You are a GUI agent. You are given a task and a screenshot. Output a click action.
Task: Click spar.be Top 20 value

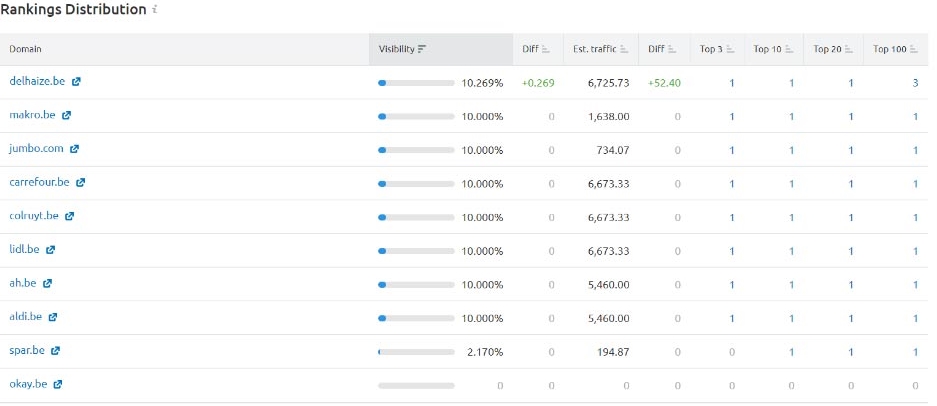coord(851,352)
